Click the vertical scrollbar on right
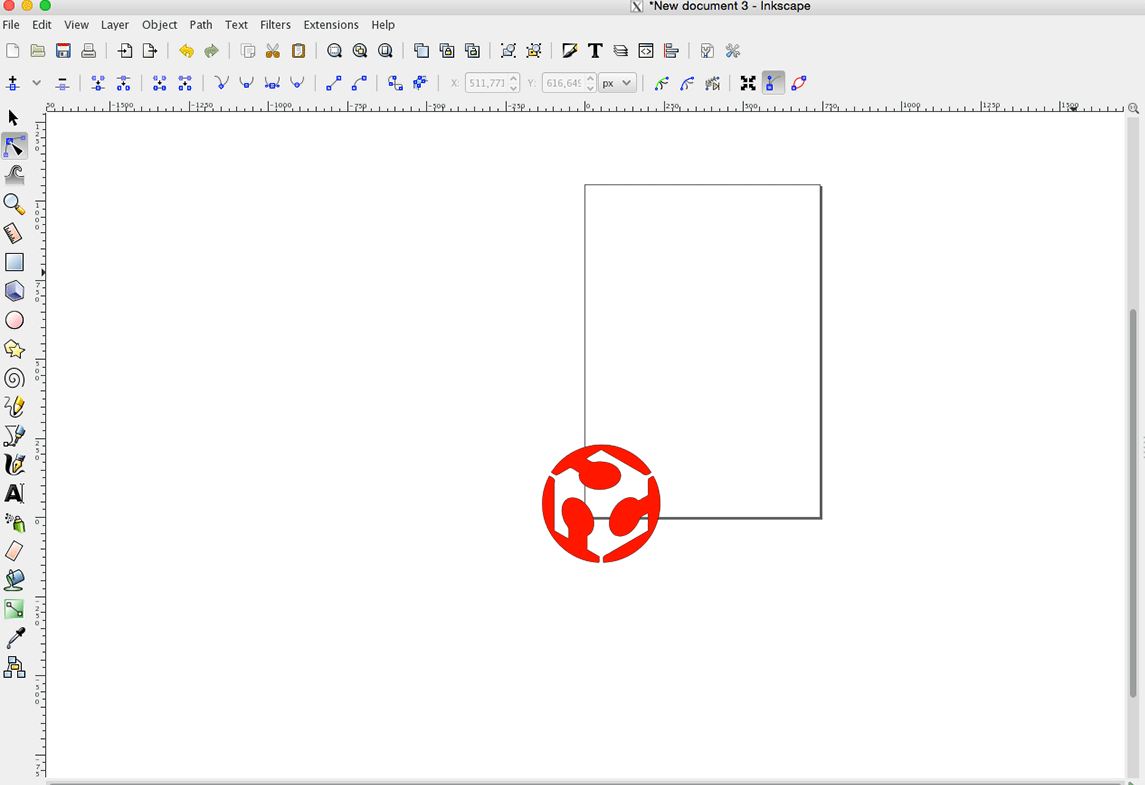This screenshot has width=1145, height=785. coord(1133,502)
